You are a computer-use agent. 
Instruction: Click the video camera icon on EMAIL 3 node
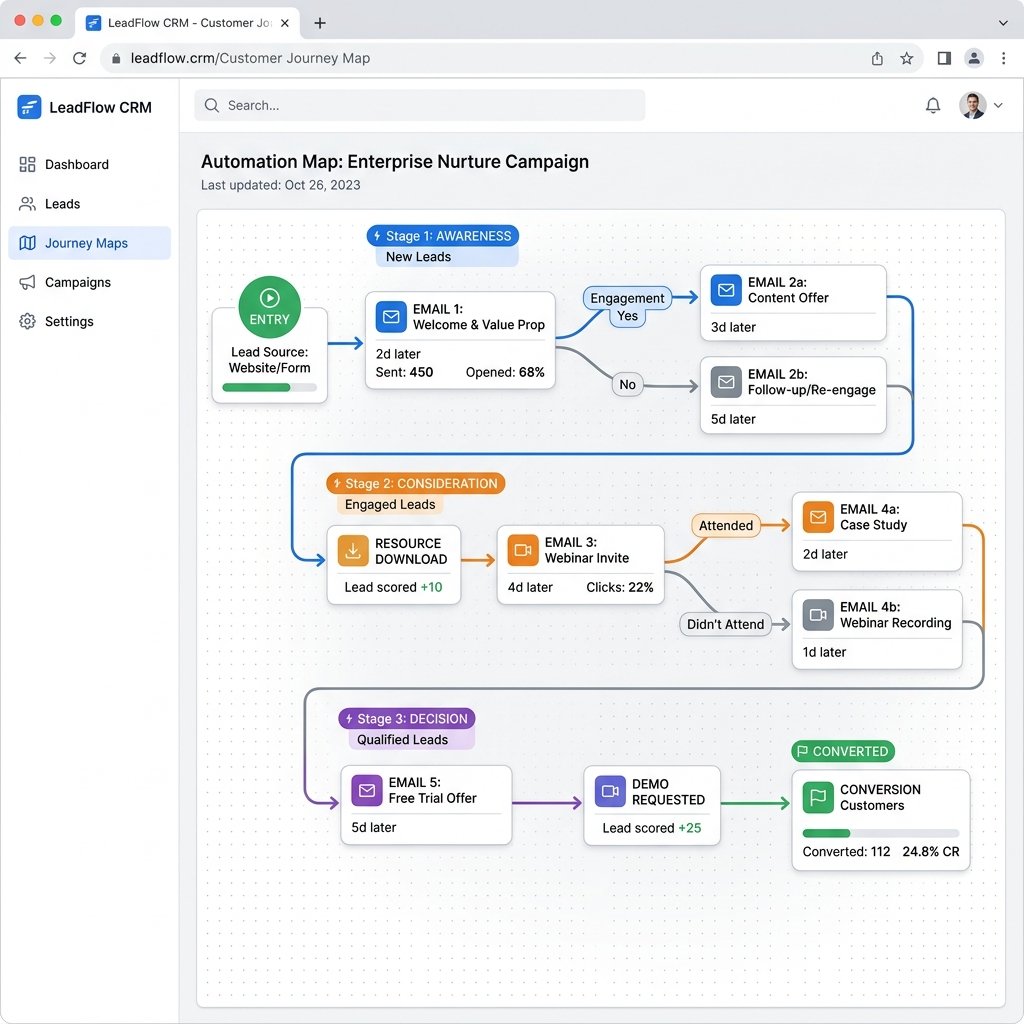coord(521,550)
